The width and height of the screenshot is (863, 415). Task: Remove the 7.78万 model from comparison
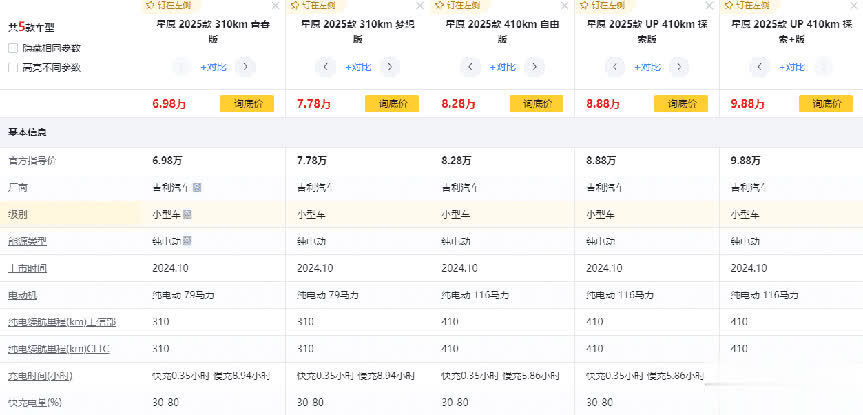click(x=420, y=5)
